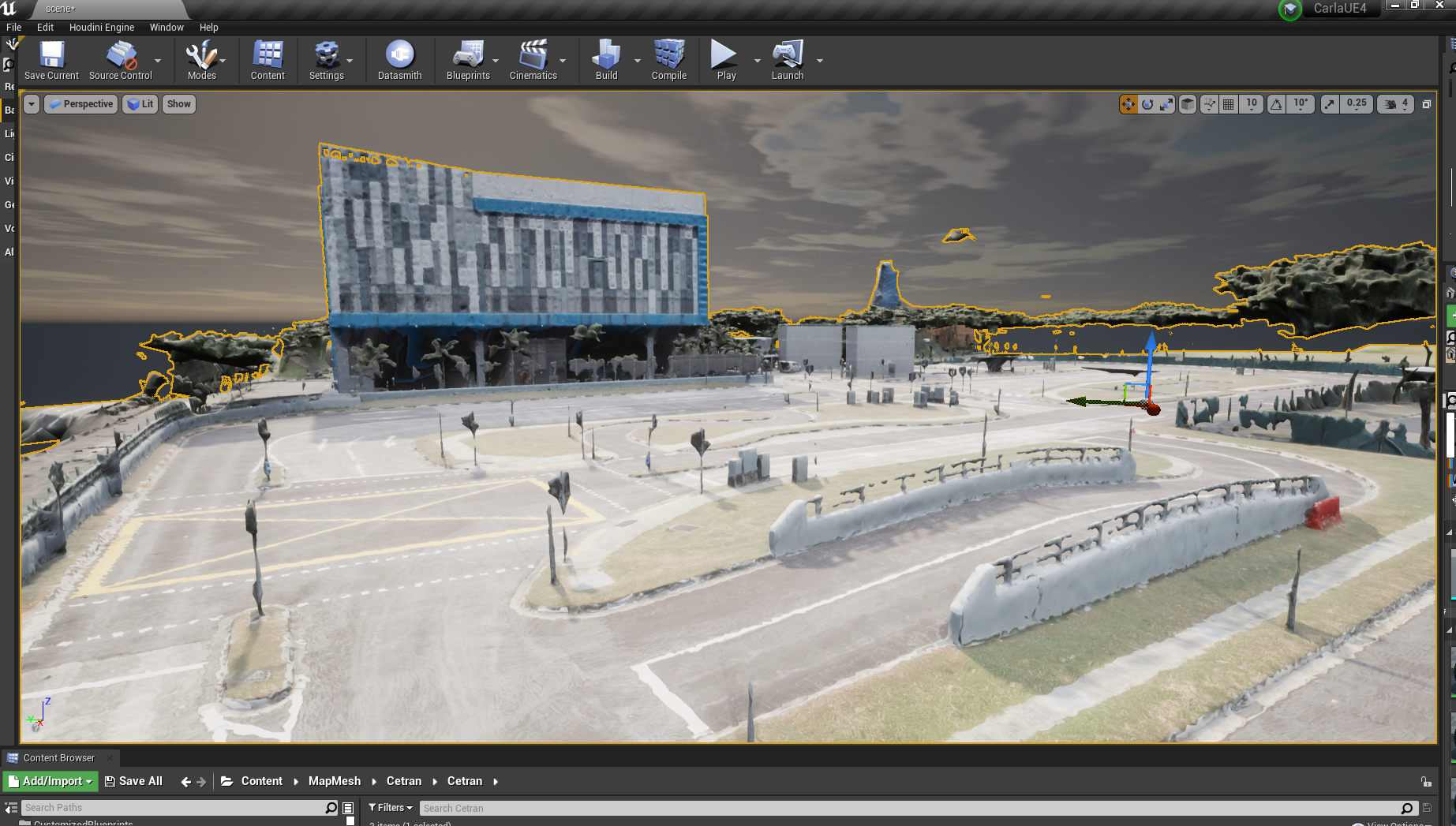Toggle grid snapping in viewport

point(1229,104)
